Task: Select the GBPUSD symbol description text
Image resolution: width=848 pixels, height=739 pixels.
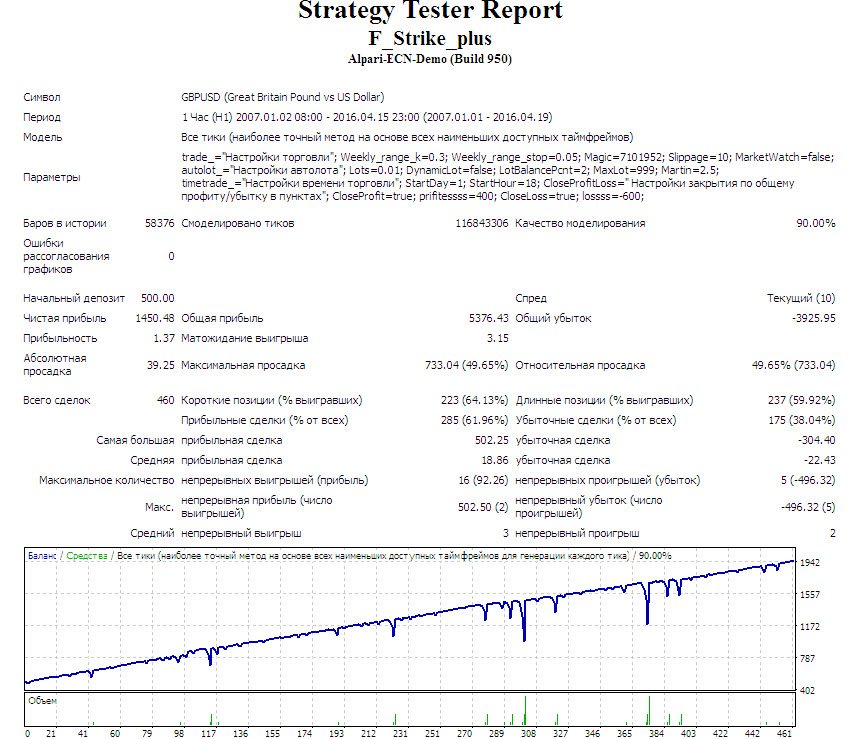Action: tap(283, 97)
